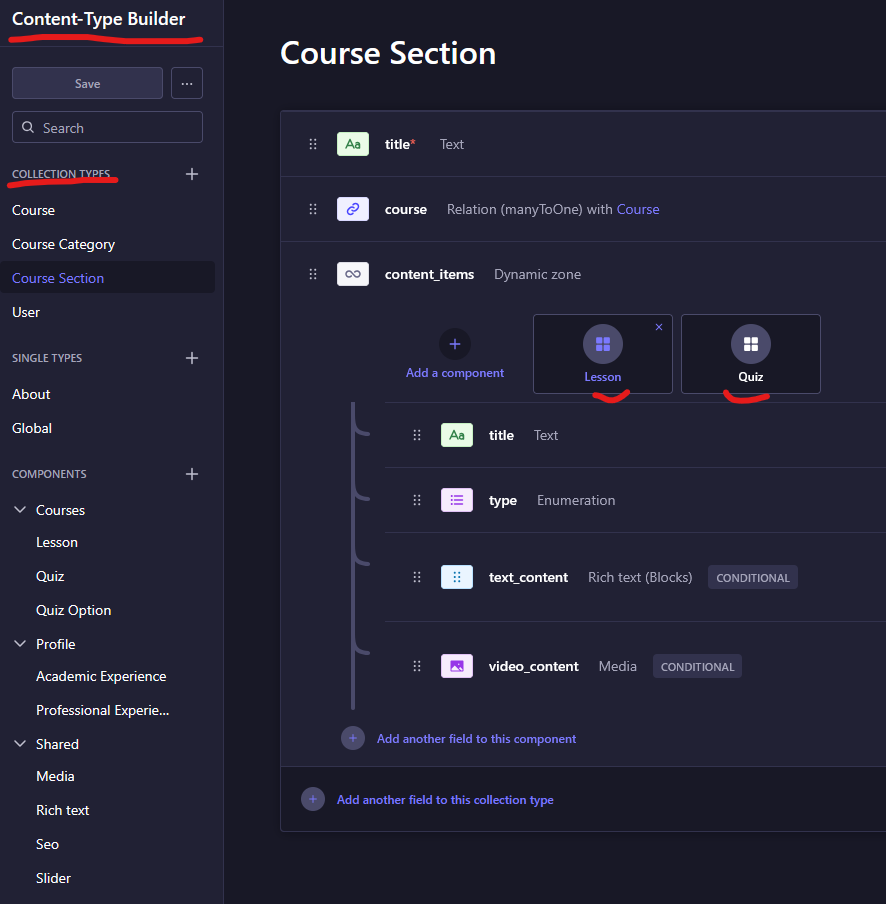Collapse the Courses components group

pyautogui.click(x=20, y=510)
